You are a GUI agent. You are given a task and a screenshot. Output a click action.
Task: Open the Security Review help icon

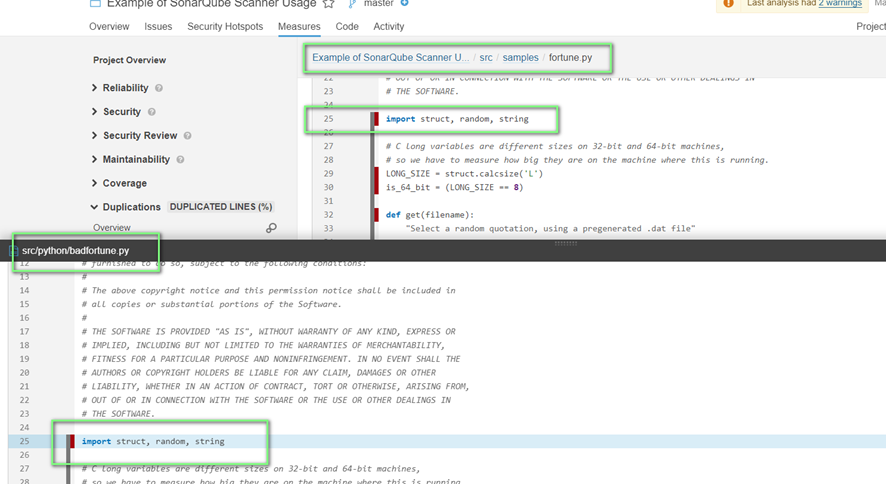point(188,136)
